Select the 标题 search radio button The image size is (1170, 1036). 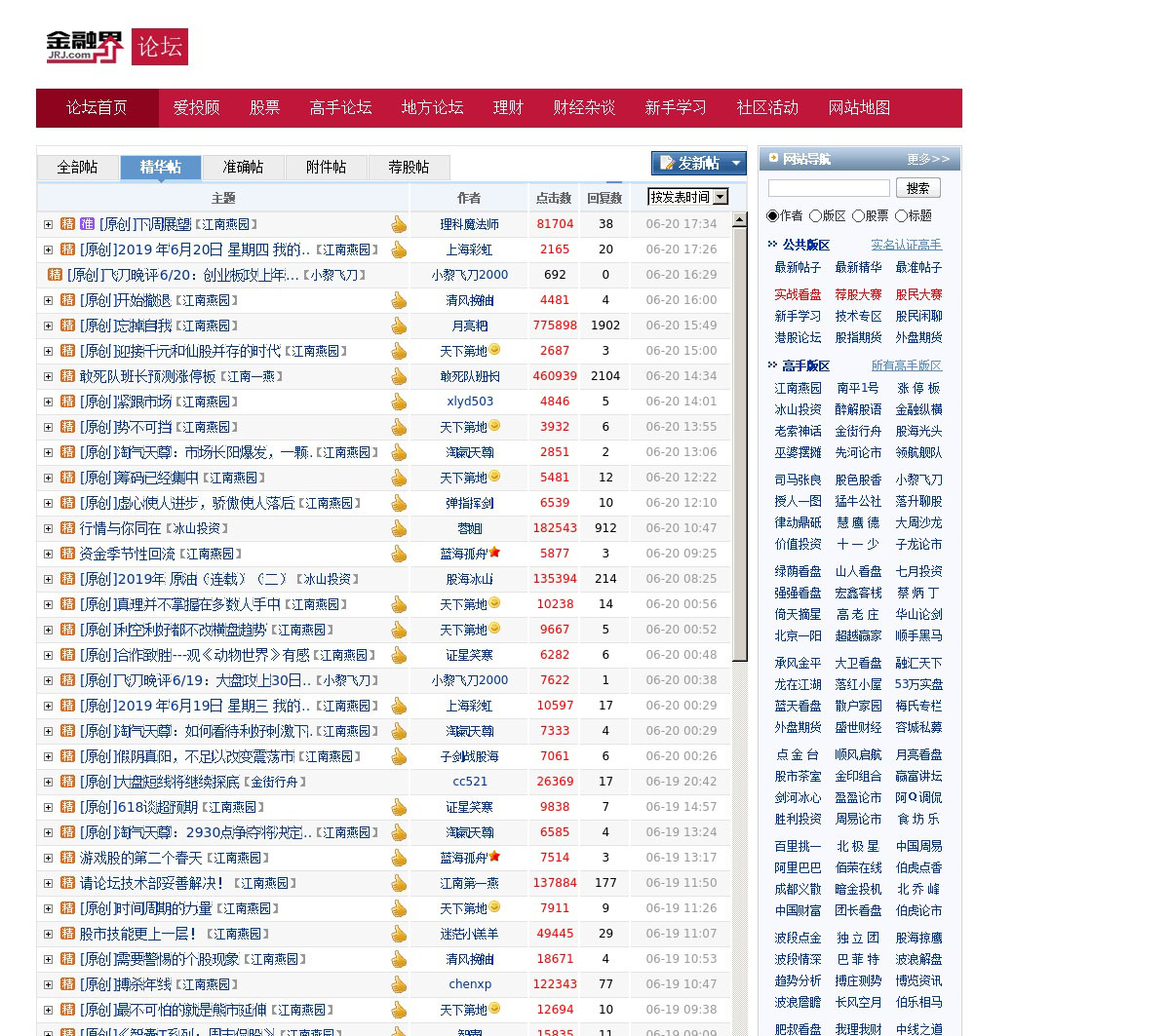click(x=901, y=216)
